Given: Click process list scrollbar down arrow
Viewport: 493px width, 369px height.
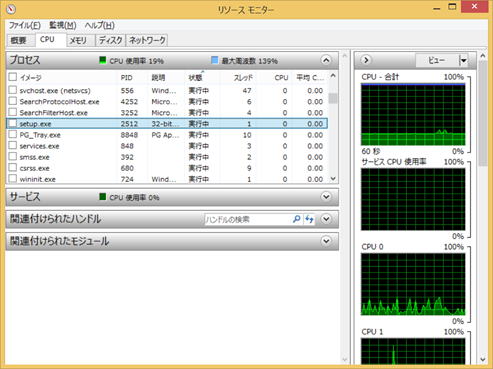Looking at the screenshot, I should tap(333, 179).
